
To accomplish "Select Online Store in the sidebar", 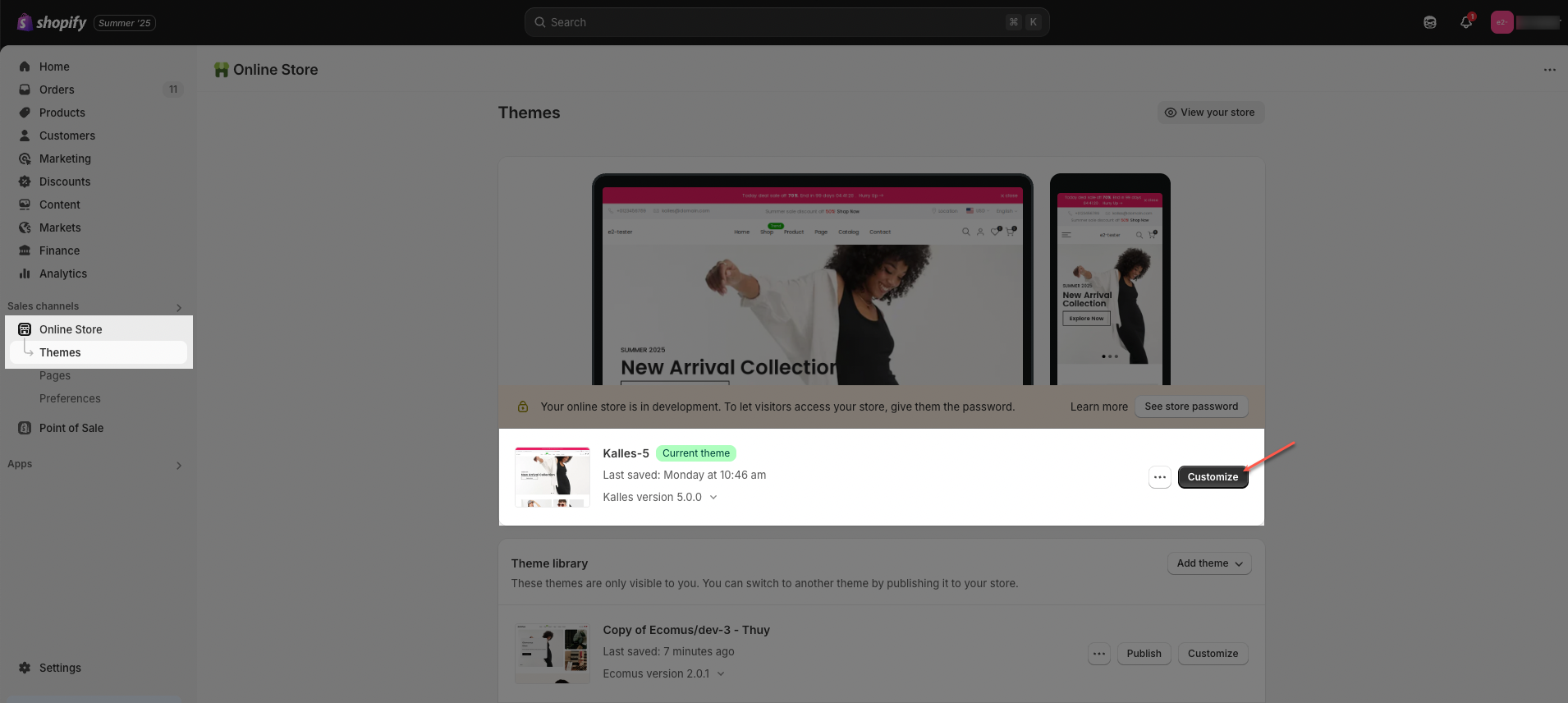I will tap(99, 329).
